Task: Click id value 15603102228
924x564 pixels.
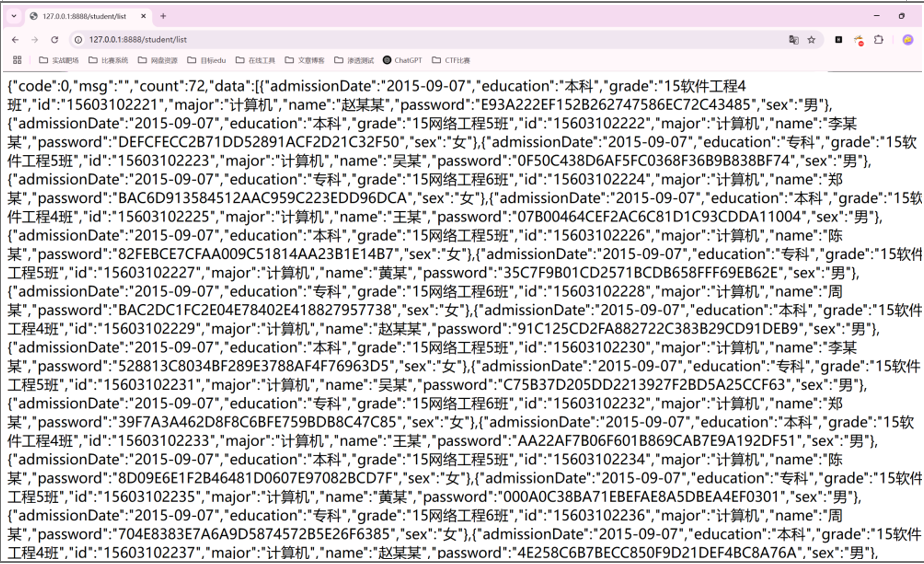Action: click(599, 292)
